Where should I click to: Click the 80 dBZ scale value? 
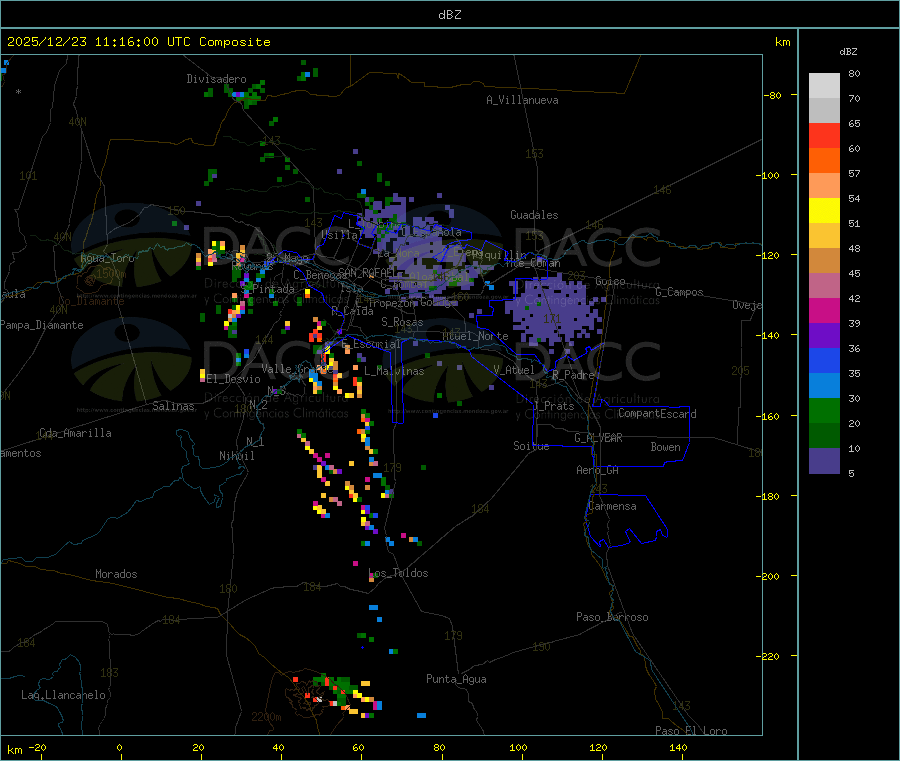coord(854,73)
